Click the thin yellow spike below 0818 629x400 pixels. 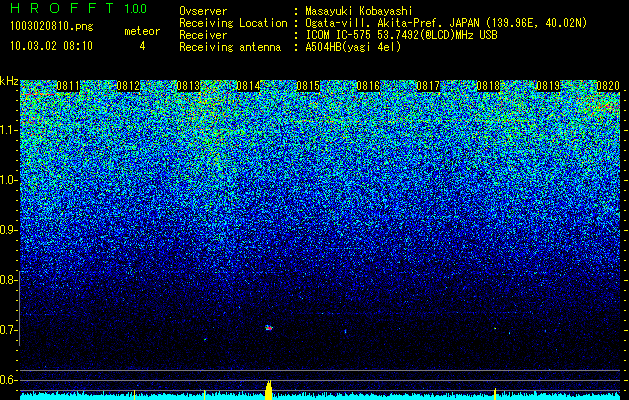(495, 394)
